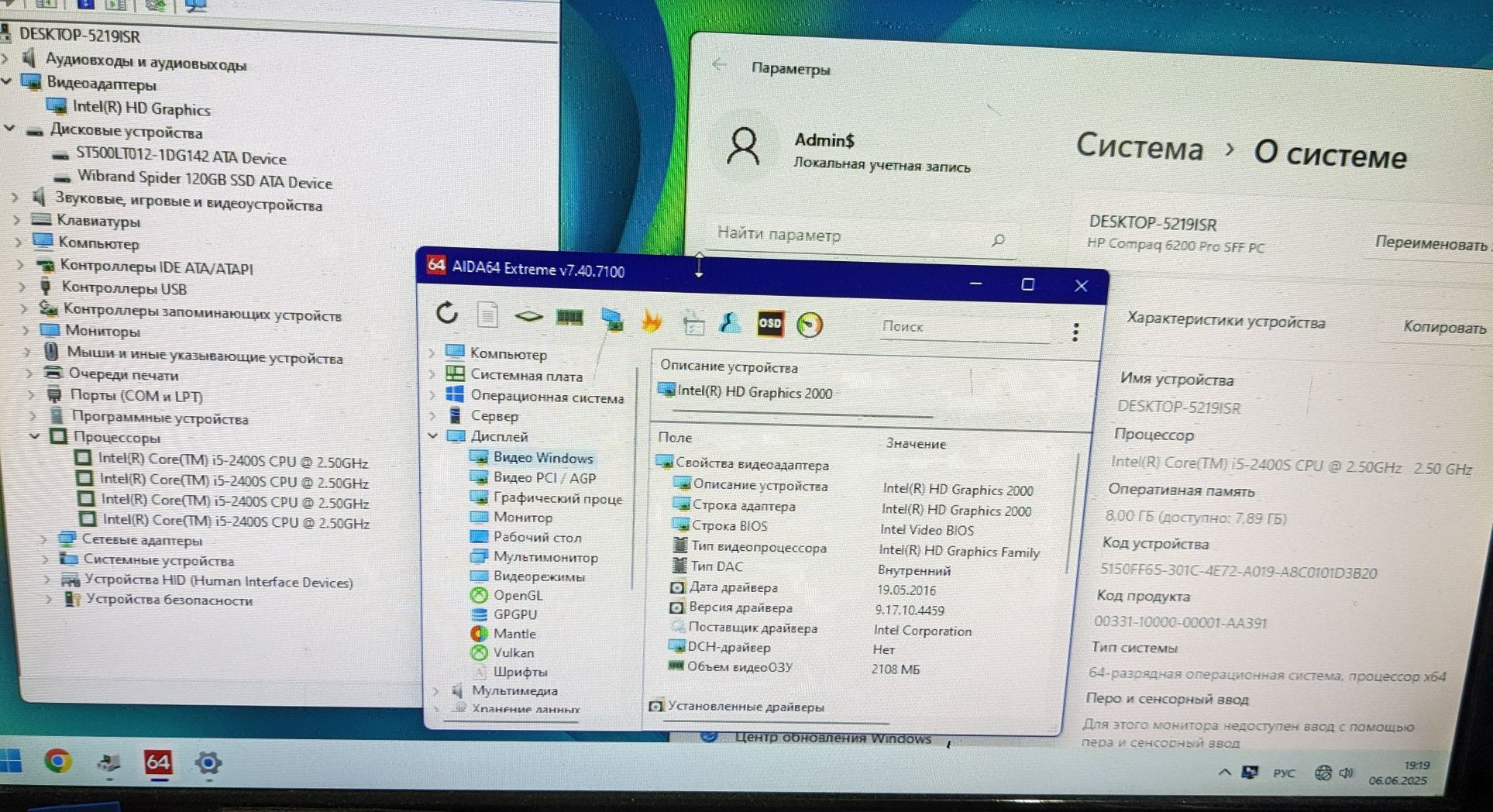Viewport: 1493px width, 812px height.
Task: Collapse Дисплей node in AIDA64 tree
Action: (x=432, y=435)
